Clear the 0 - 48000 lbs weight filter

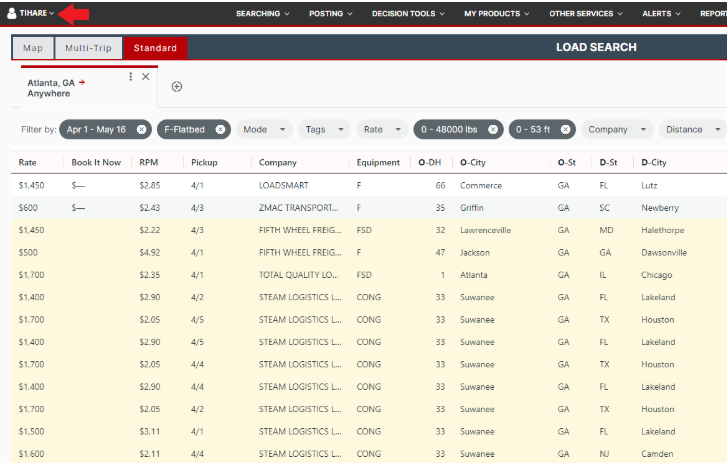tap(493, 130)
